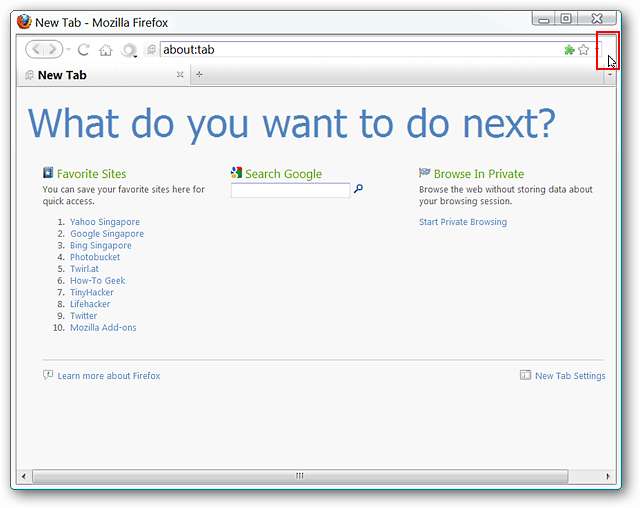Reload the page with the Reload button
The height and width of the screenshot is (508, 640).
coord(84,50)
